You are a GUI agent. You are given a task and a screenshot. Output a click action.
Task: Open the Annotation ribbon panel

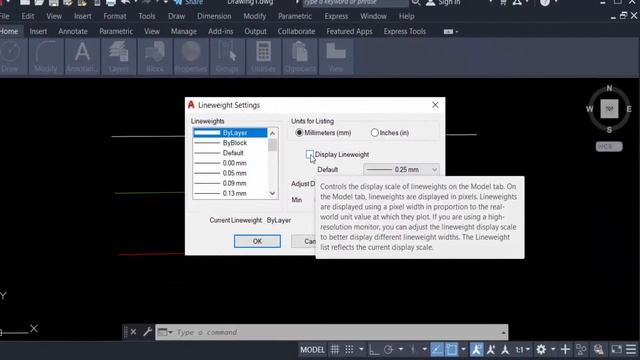click(82, 57)
